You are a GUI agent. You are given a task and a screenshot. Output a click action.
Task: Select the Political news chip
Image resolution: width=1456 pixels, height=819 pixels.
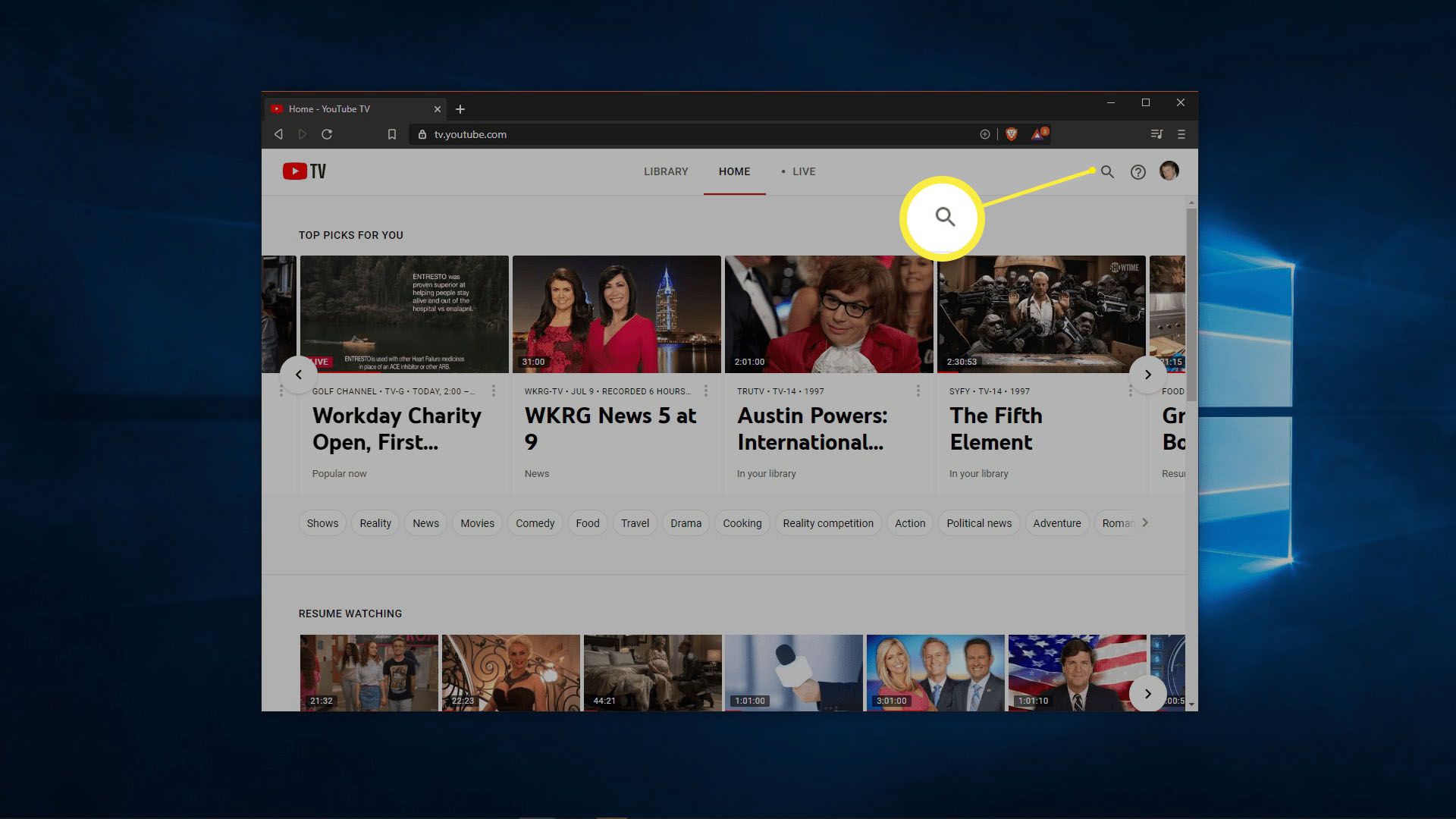979,523
